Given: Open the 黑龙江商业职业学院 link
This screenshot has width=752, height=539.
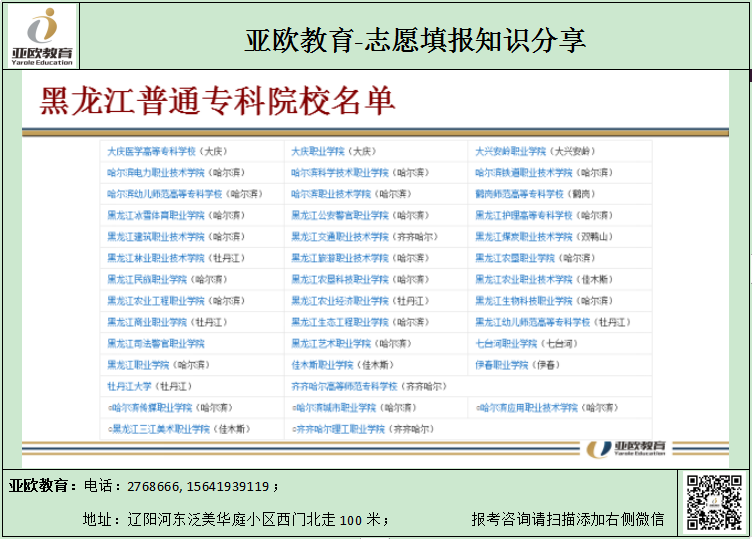Looking at the screenshot, I should coord(147,322).
